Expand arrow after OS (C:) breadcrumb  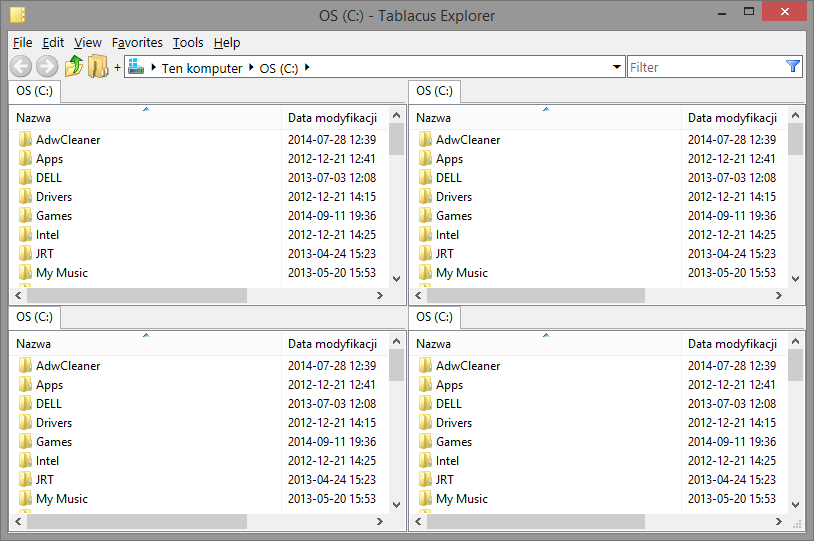click(307, 67)
